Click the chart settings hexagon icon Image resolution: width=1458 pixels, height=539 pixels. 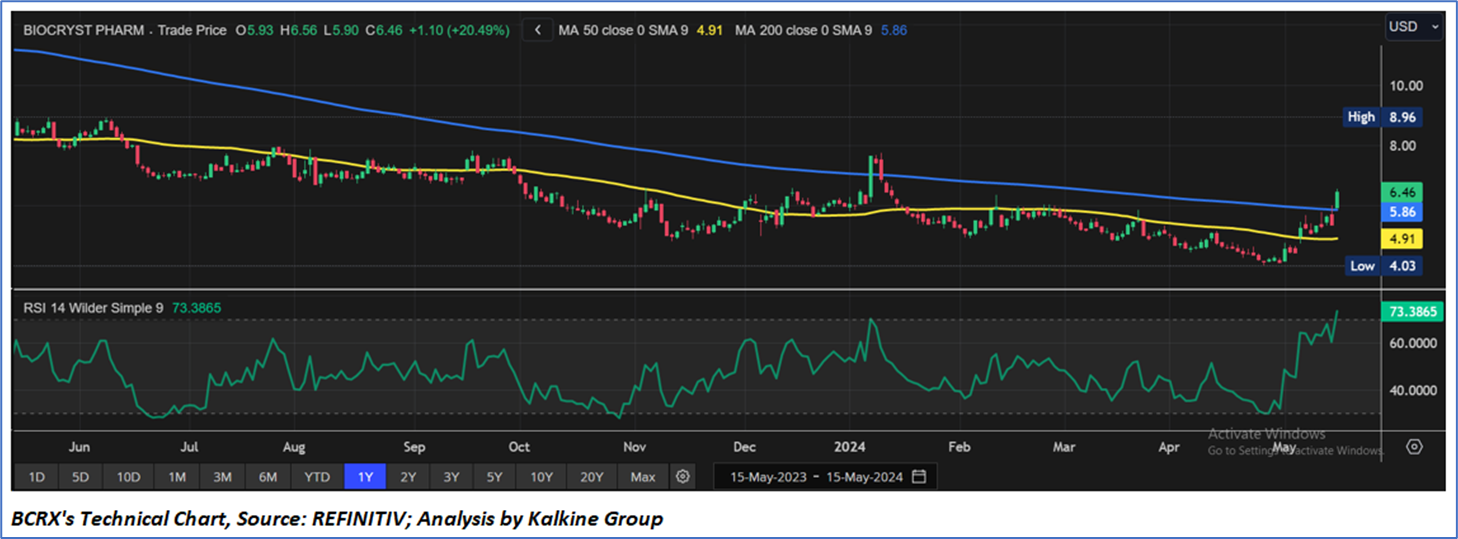[x=1414, y=446]
